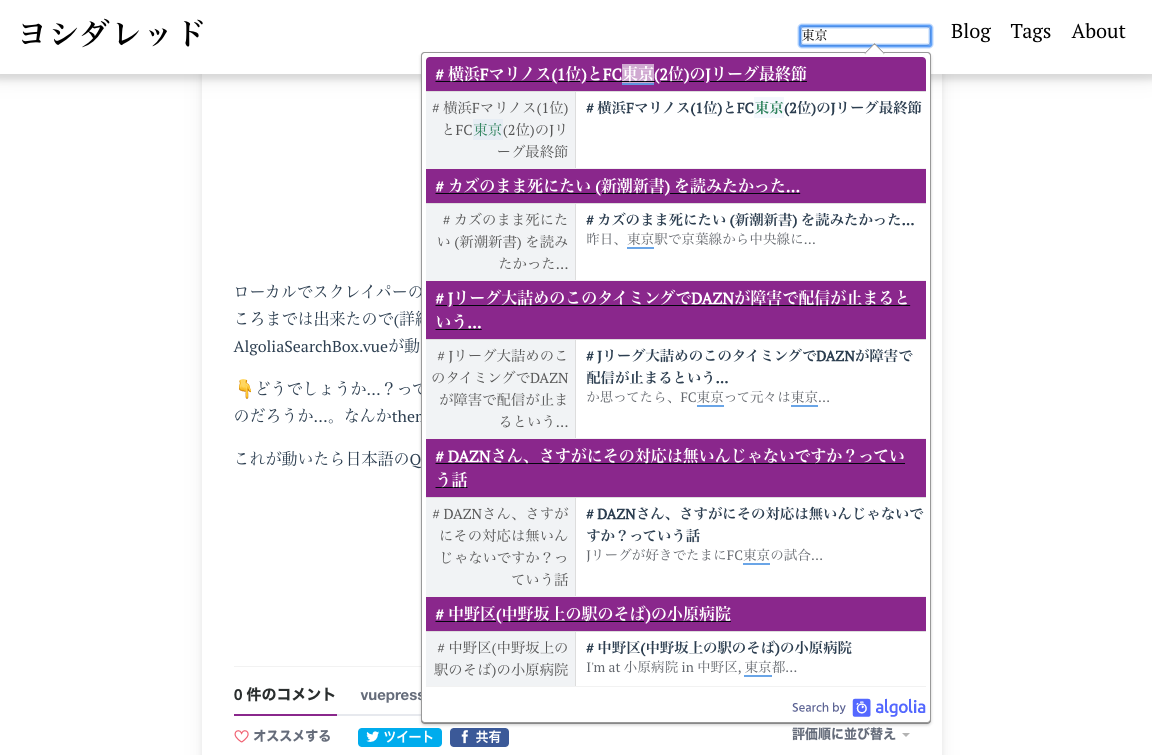This screenshot has width=1152, height=755.
Task: Click the bold 中野区(中野坂上の駅のそば) title on right
Action: tap(719, 648)
